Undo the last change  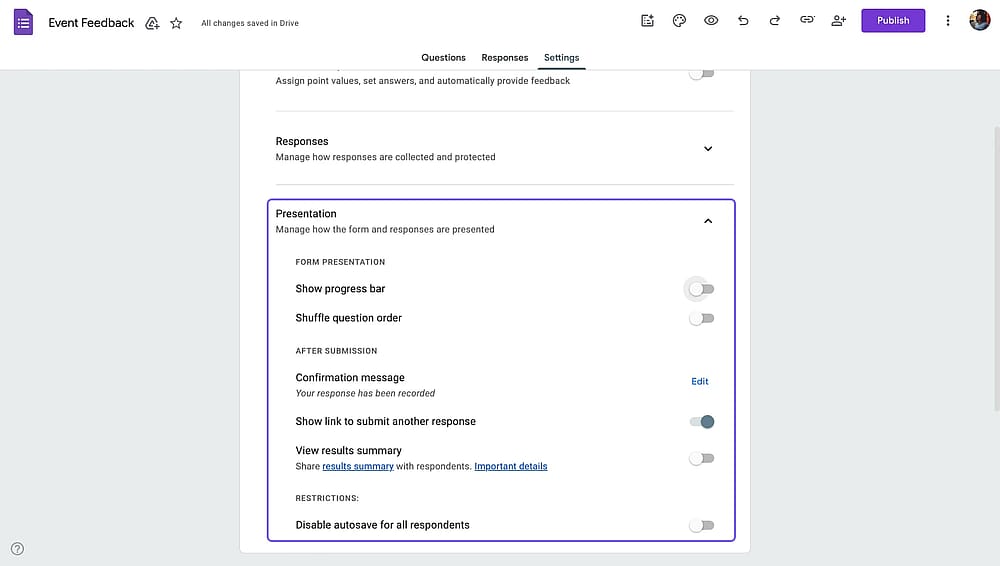point(743,20)
